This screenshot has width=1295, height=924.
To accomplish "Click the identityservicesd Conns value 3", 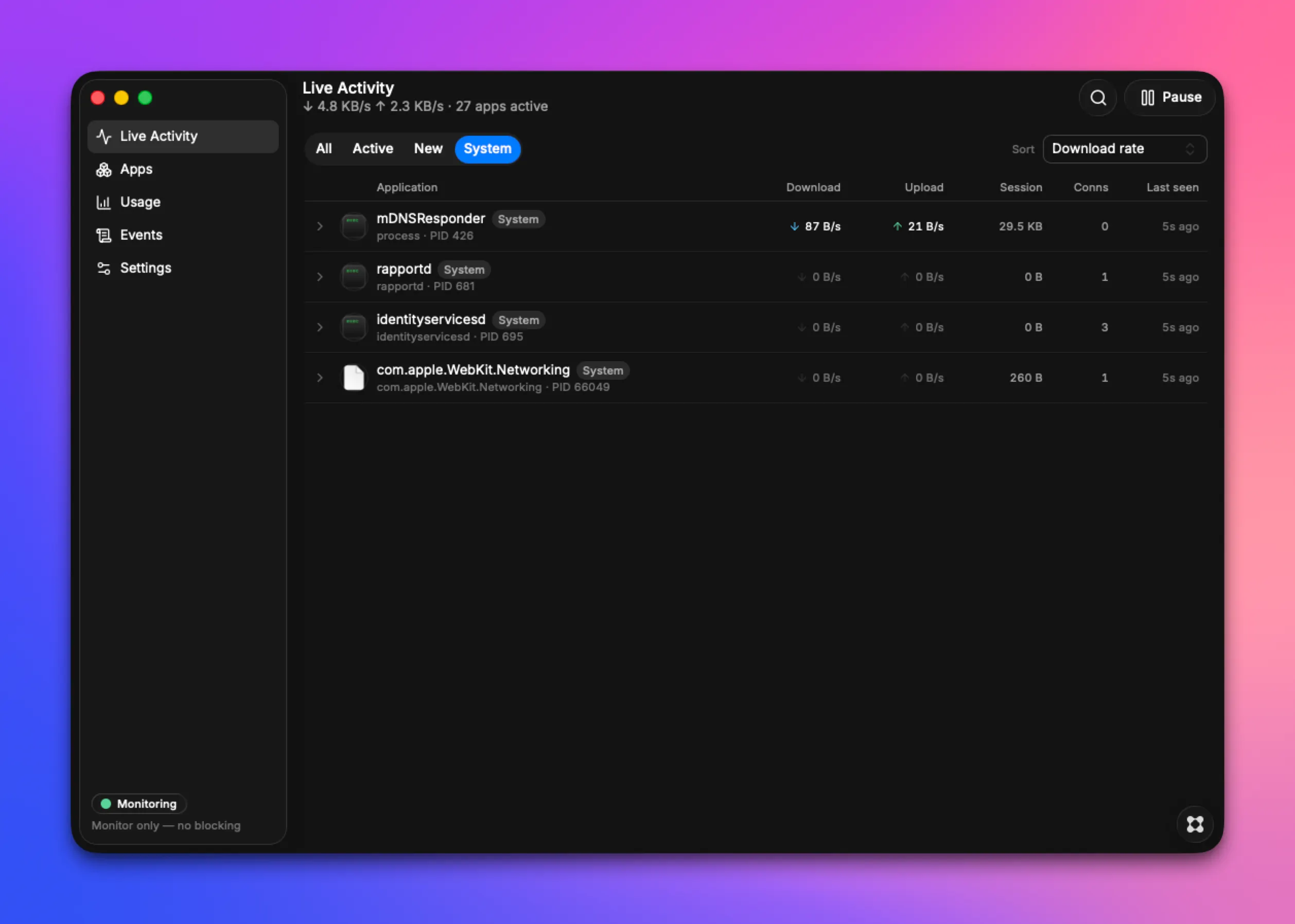I will (1105, 328).
